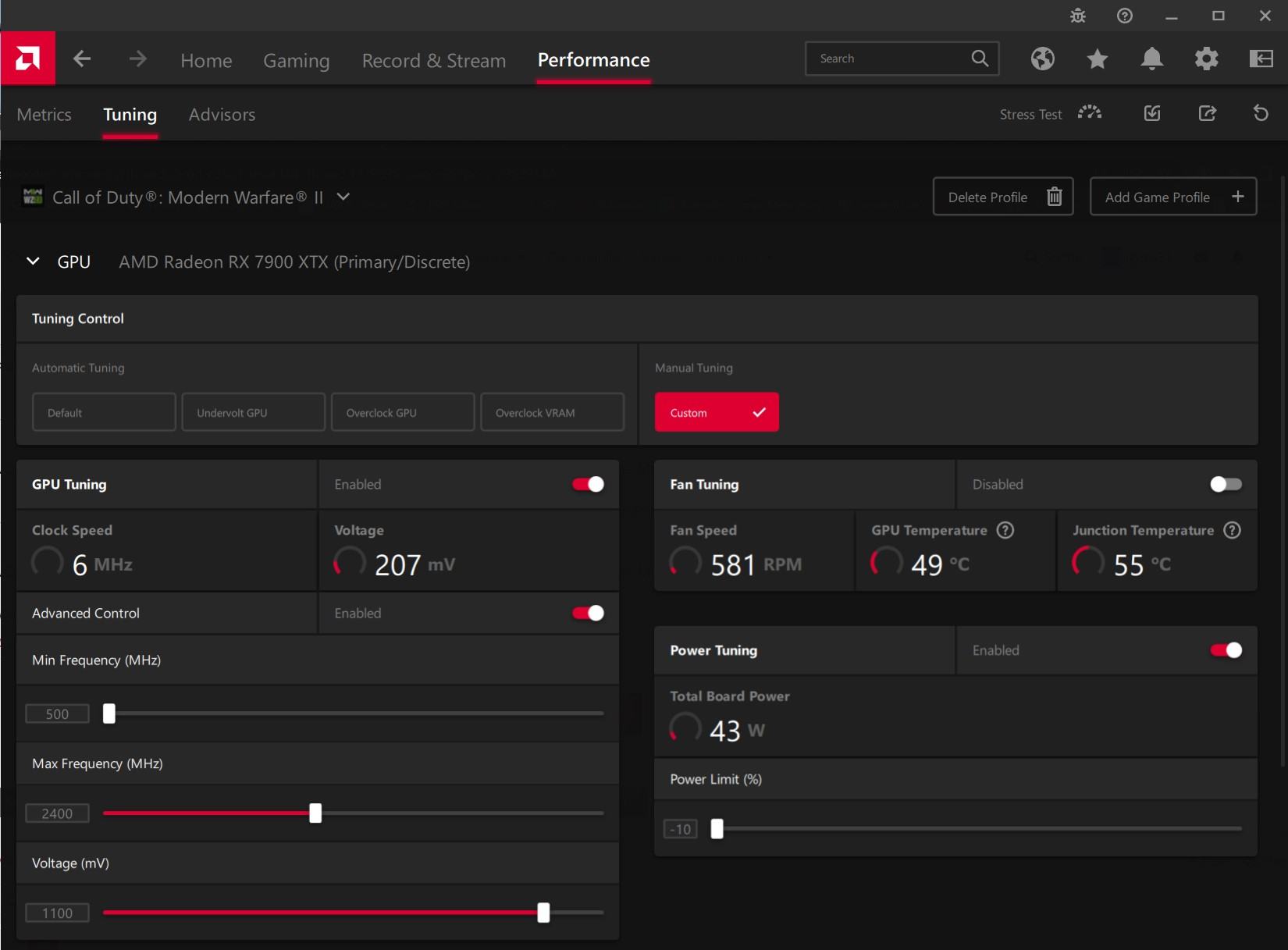This screenshot has width=1288, height=950.
Task: Click the Min Frequency value box 500
Action: coord(57,713)
